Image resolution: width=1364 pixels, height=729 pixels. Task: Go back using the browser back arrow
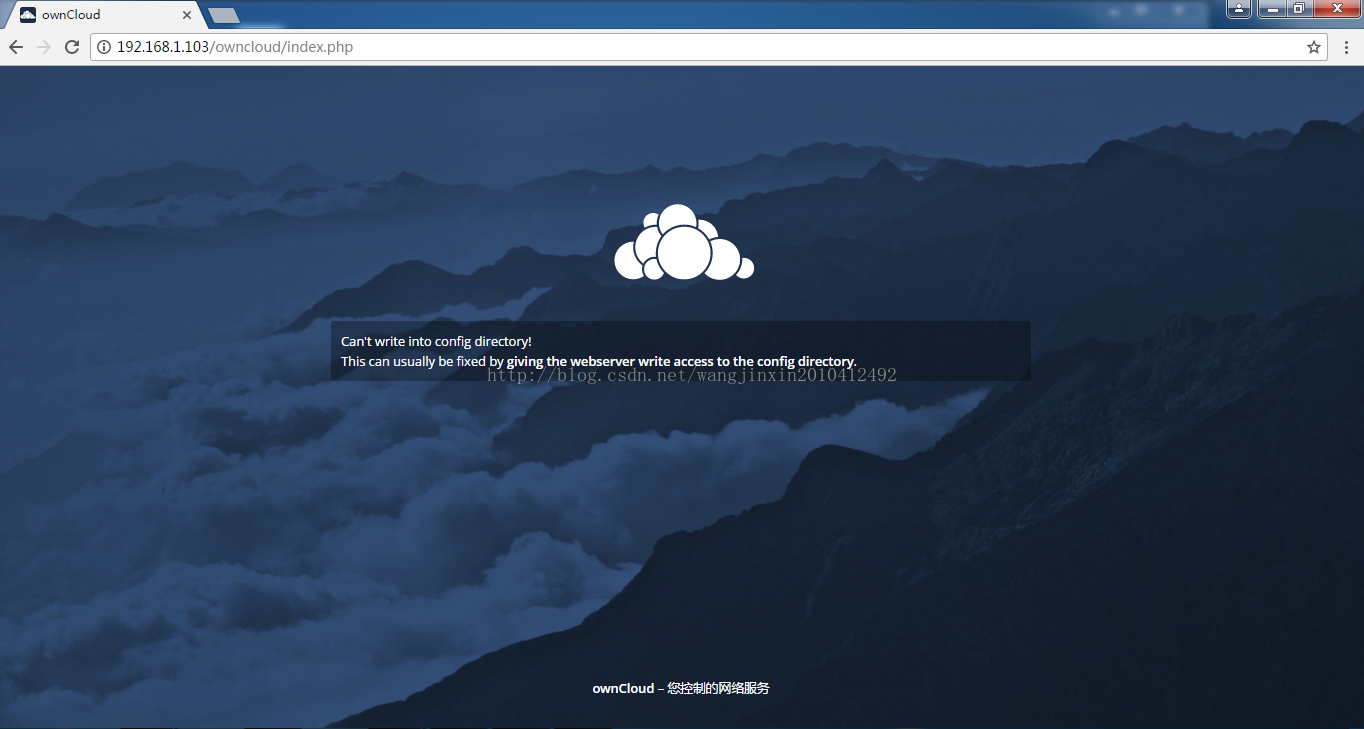(x=16, y=47)
